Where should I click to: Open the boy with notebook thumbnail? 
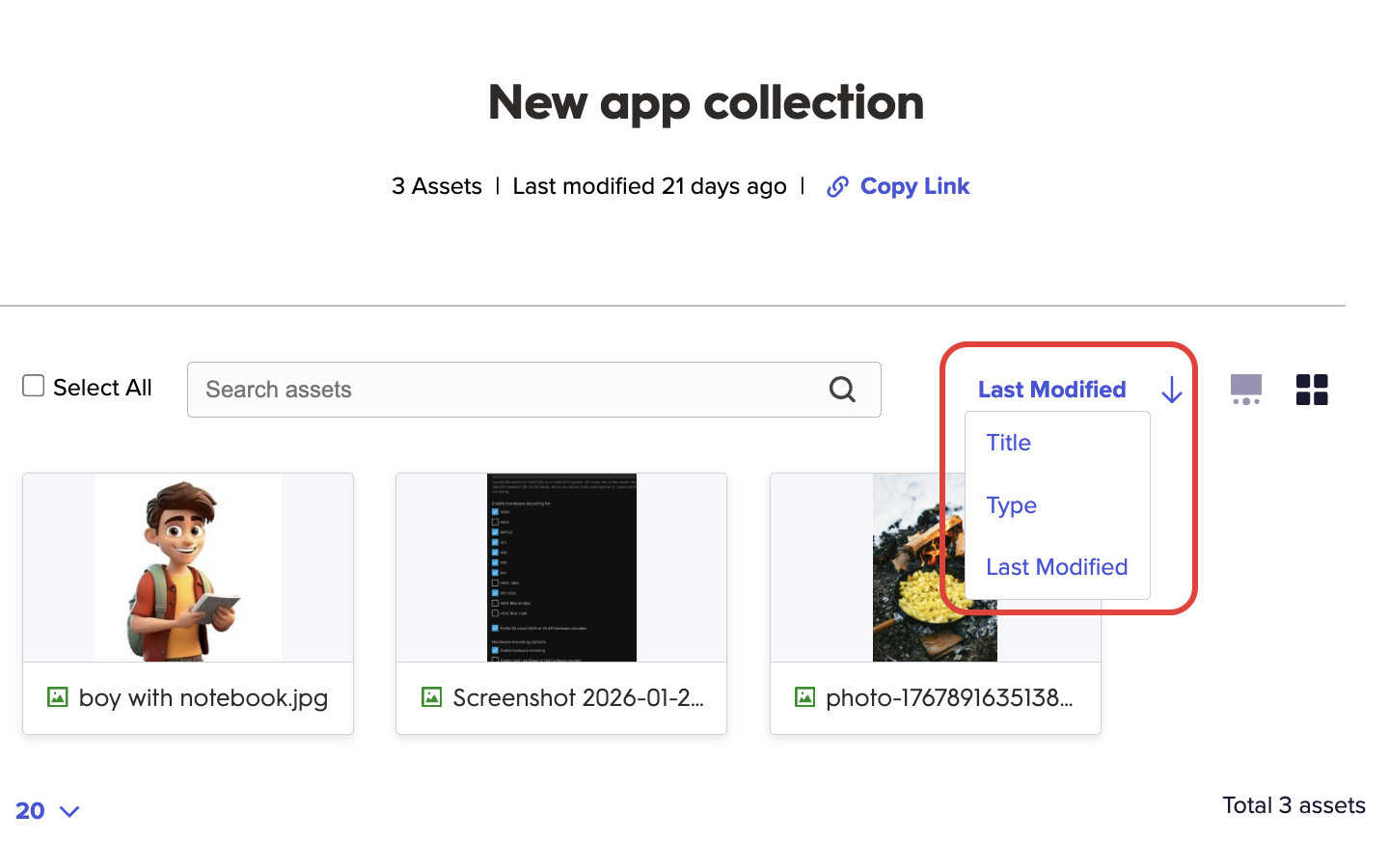coord(188,567)
